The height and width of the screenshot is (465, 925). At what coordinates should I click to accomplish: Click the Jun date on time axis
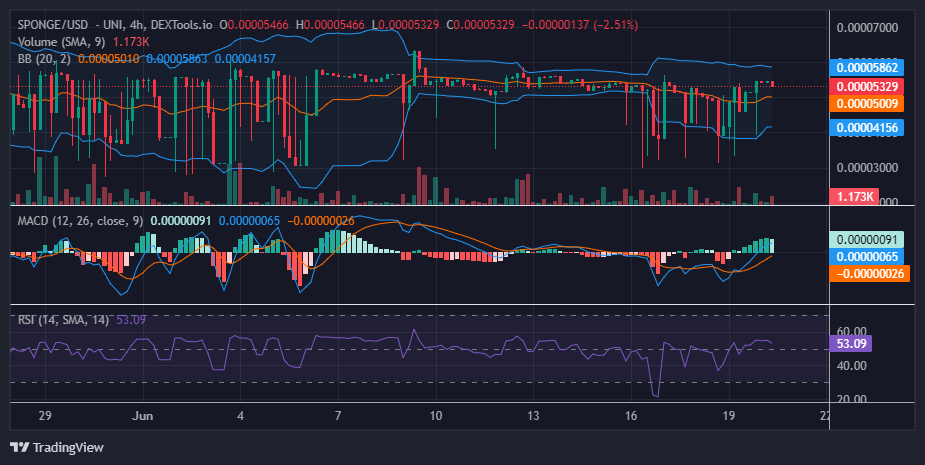[x=143, y=415]
